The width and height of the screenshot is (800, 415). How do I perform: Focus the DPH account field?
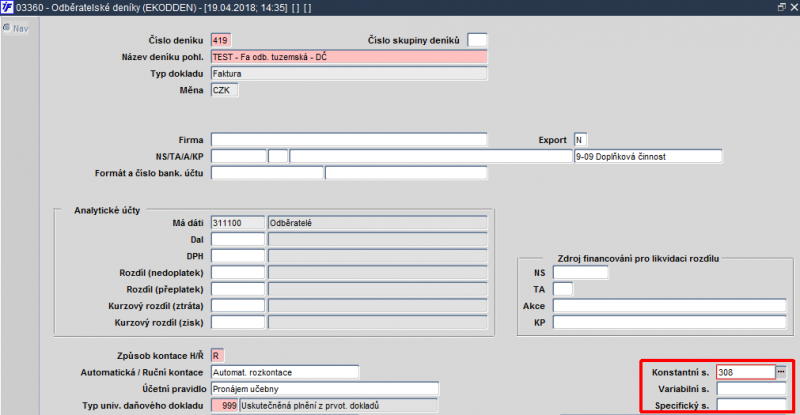(x=238, y=256)
